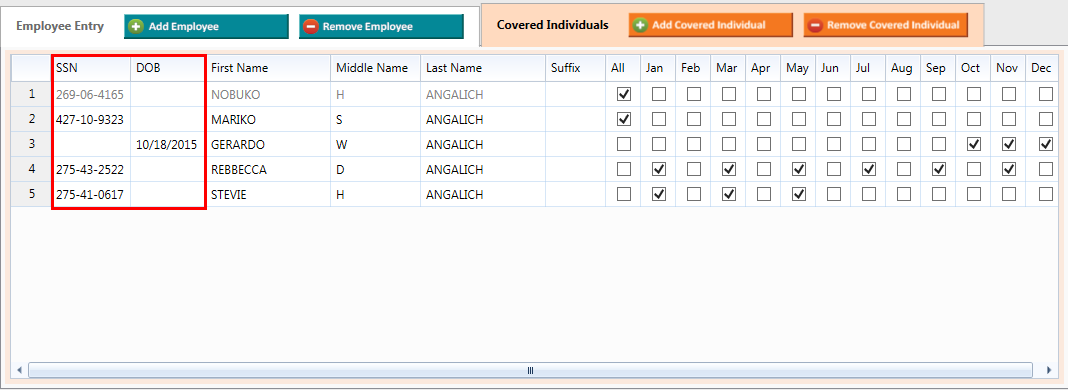
Task: Uncheck the Oct checkbox for GERARDO
Action: [x=974, y=144]
